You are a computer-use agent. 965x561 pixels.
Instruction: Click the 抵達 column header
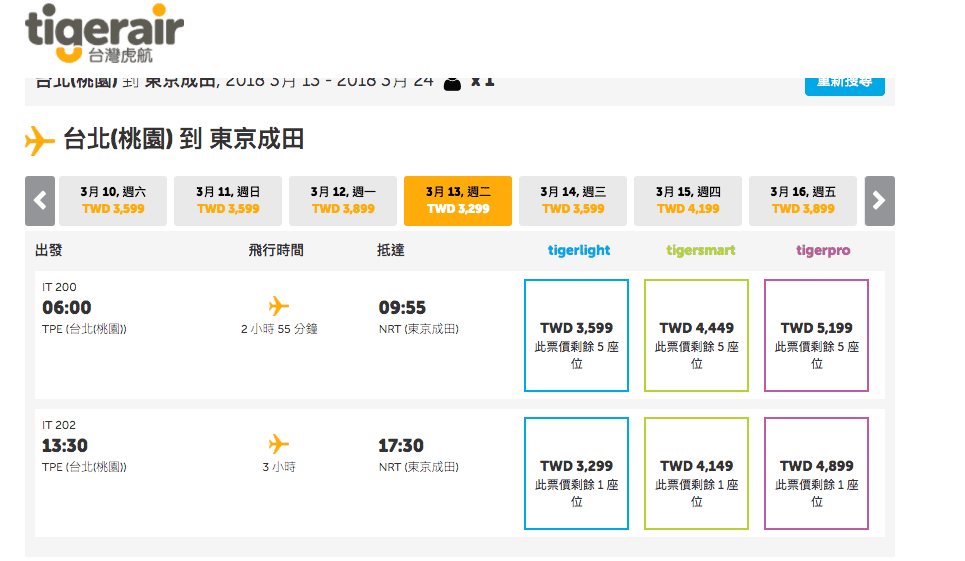[x=391, y=250]
